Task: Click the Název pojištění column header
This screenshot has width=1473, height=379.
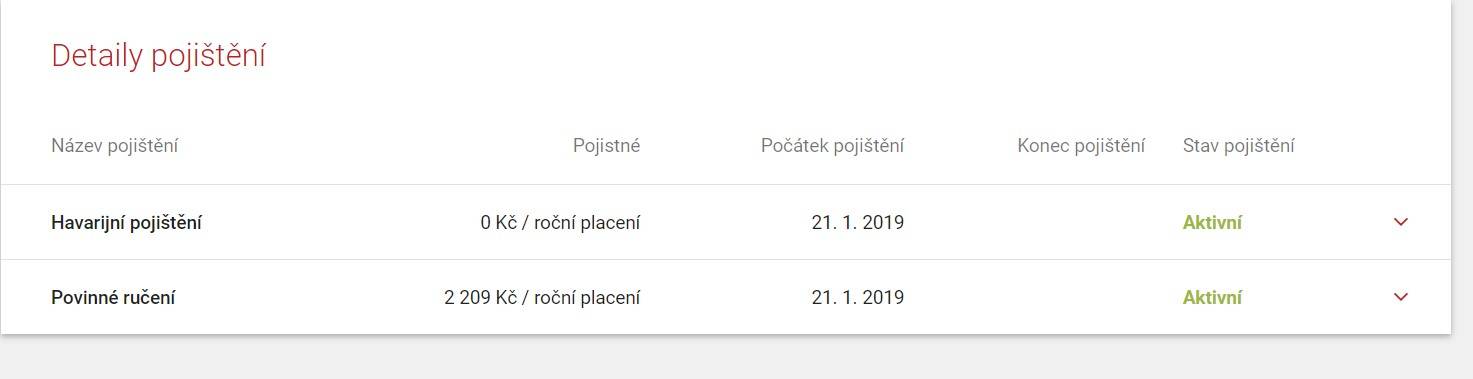Action: pyautogui.click(x=114, y=146)
